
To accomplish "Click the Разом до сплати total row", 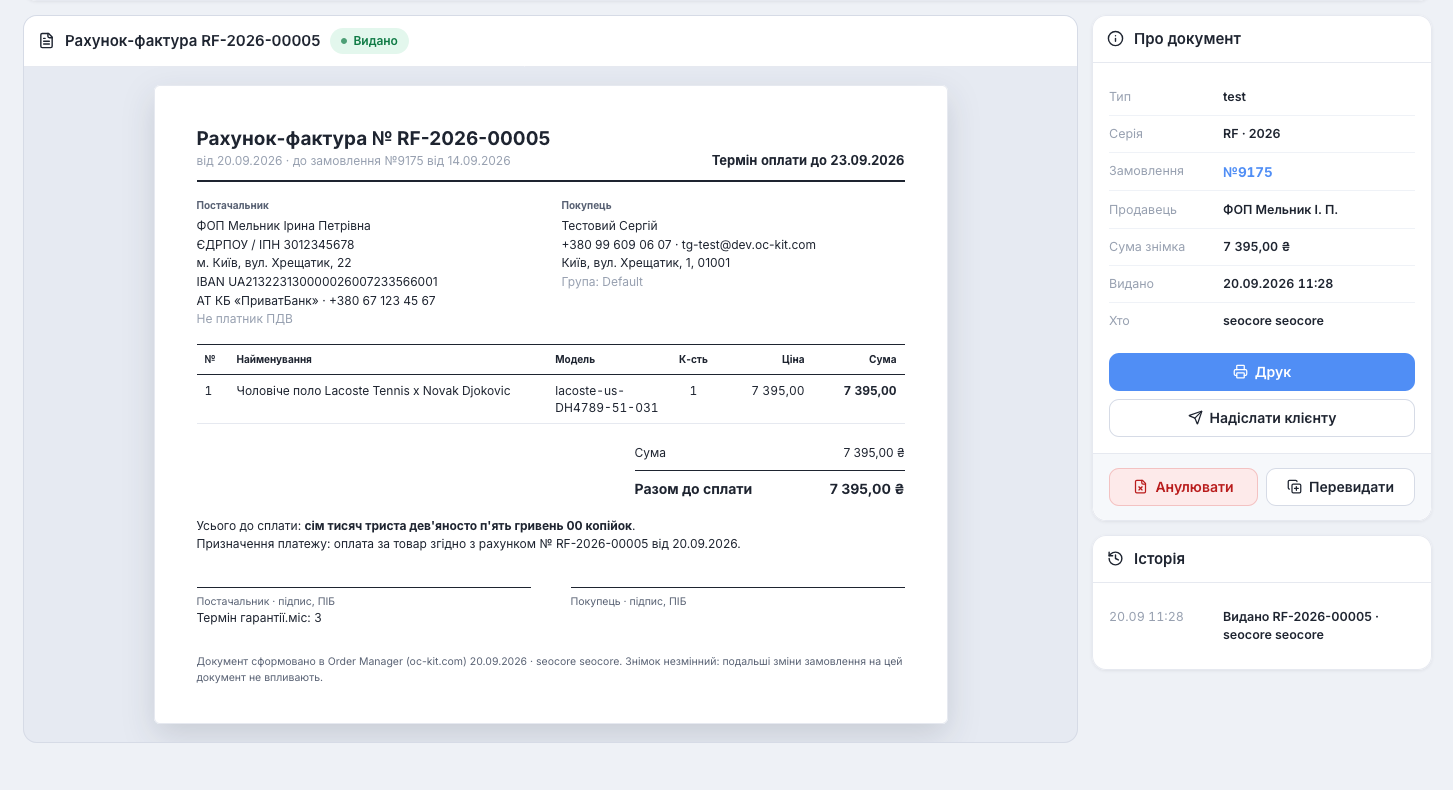I will (x=769, y=489).
